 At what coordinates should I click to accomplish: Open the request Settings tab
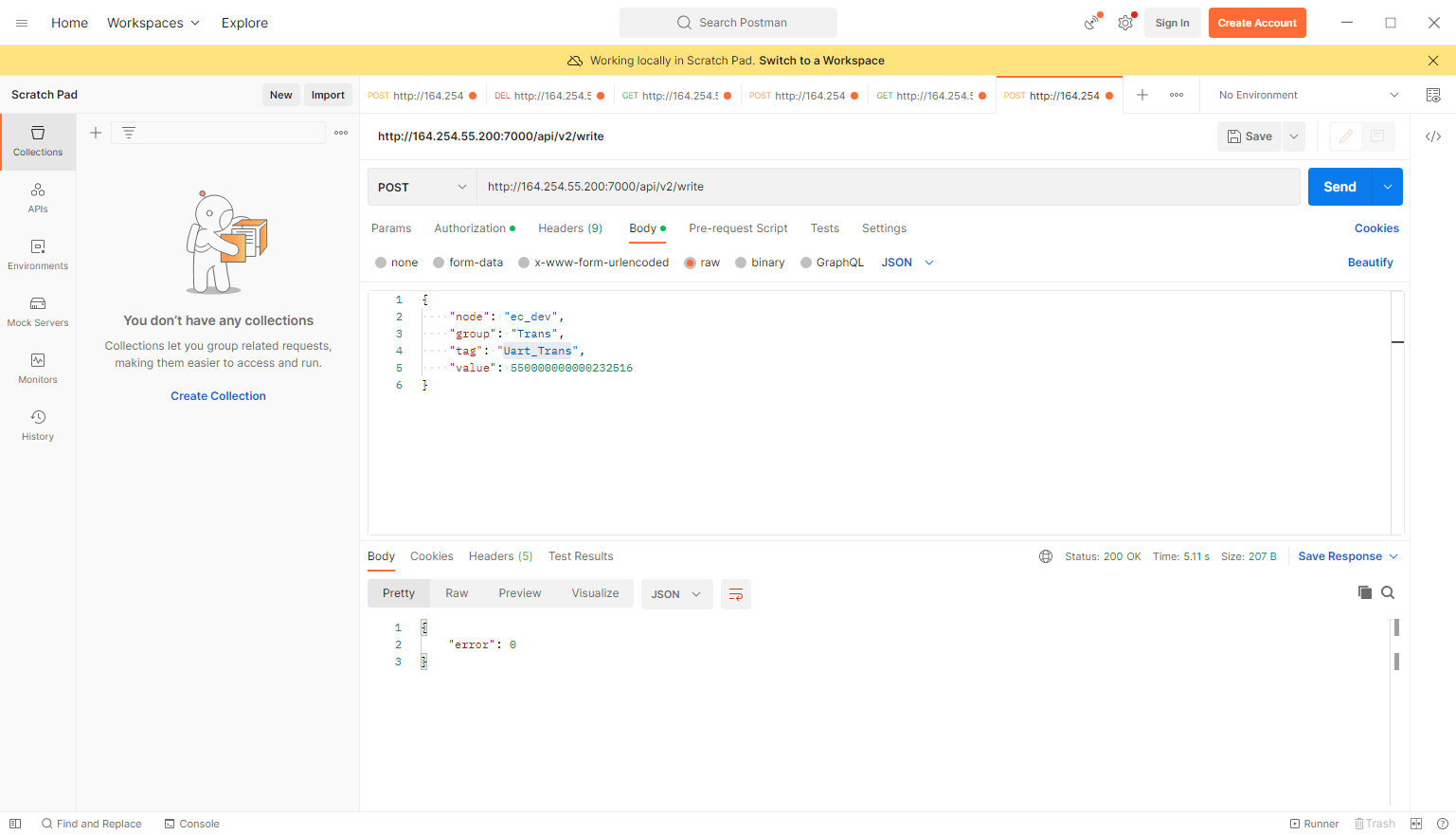884,228
